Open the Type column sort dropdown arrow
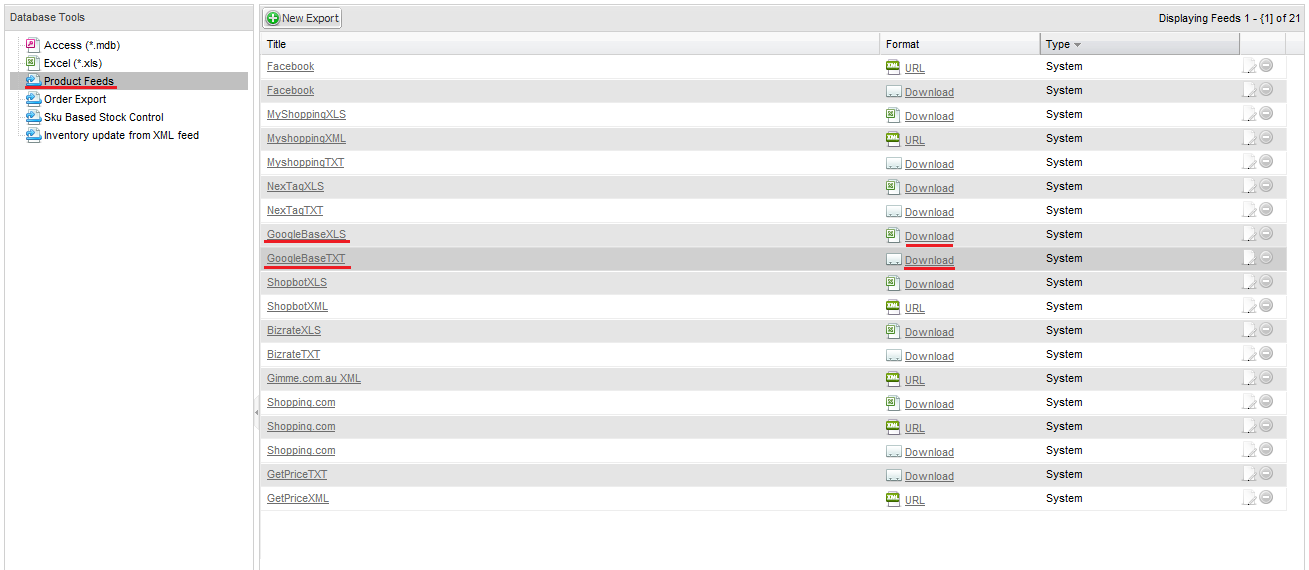 pos(1077,45)
